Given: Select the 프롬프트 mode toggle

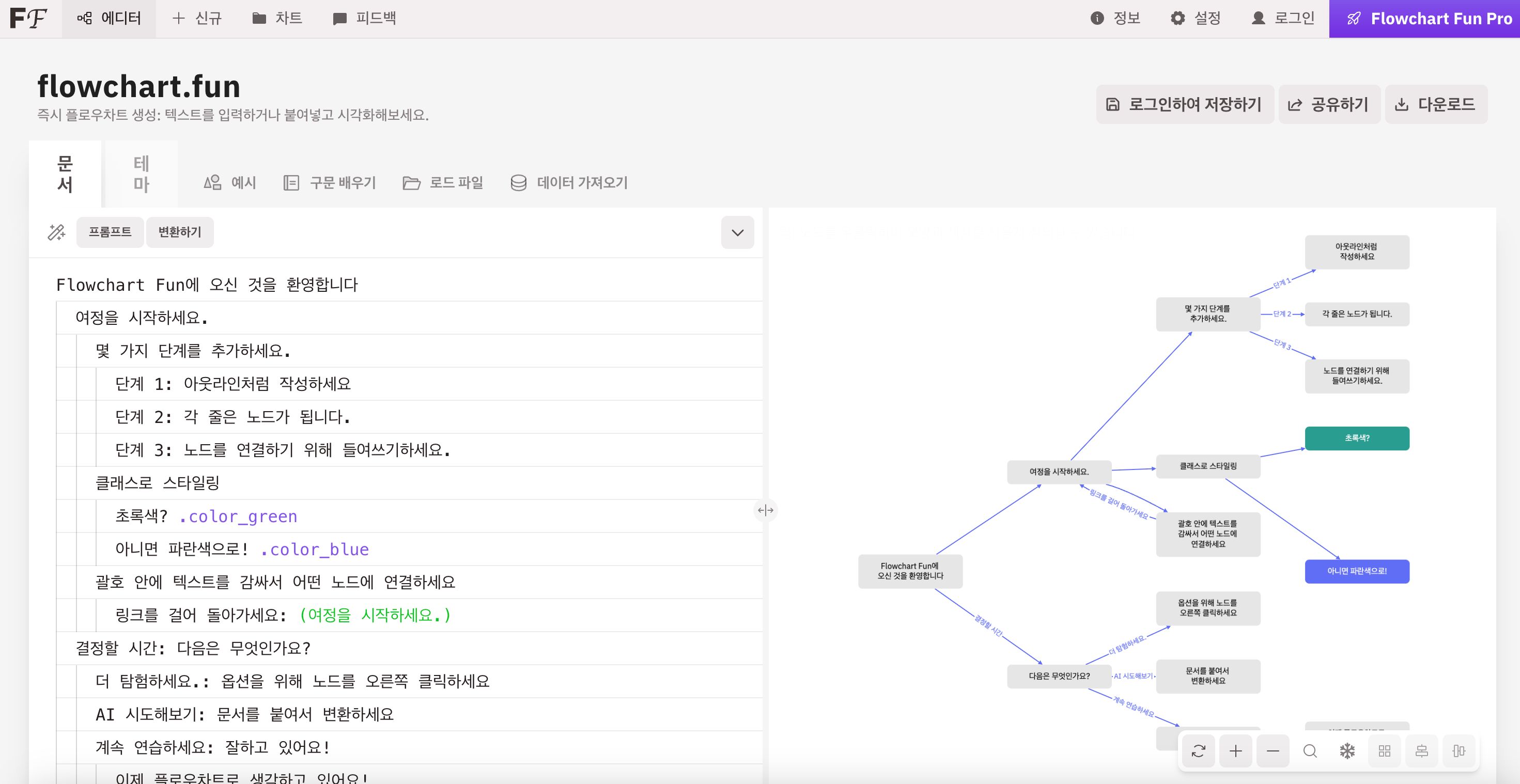Looking at the screenshot, I should coord(110,232).
